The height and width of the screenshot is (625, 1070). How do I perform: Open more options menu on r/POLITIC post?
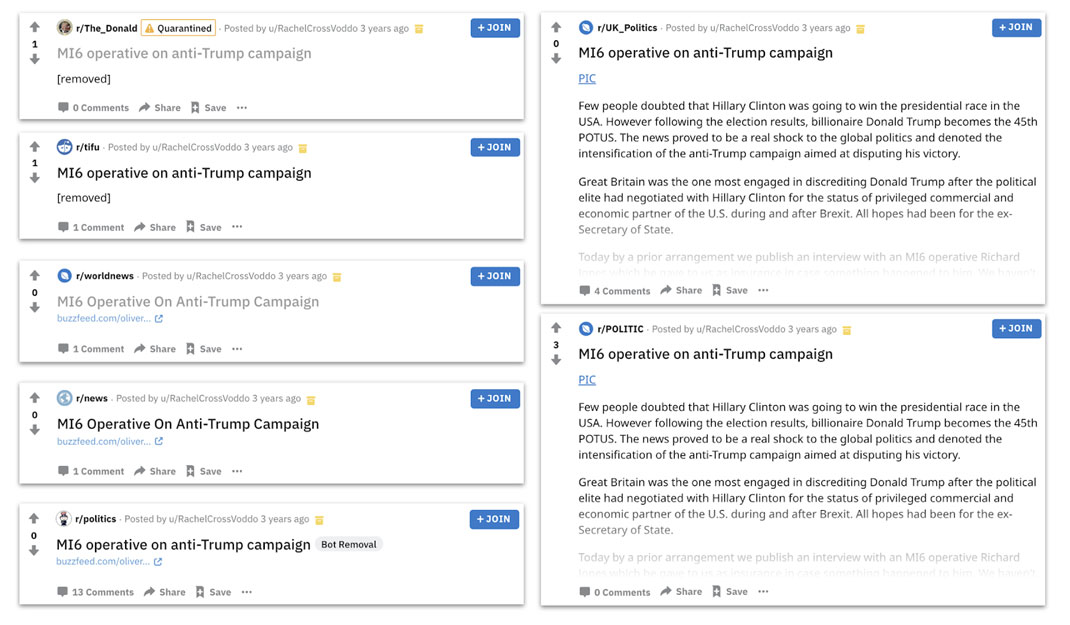pyautogui.click(x=763, y=592)
